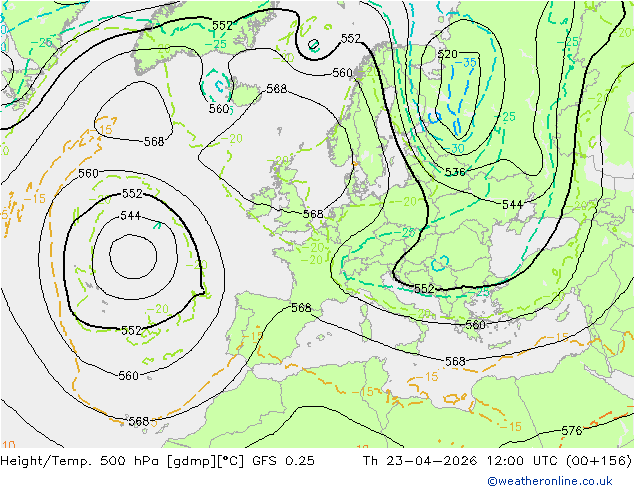Click the '(00+156)' forecast hour text

pyautogui.click(x=598, y=460)
